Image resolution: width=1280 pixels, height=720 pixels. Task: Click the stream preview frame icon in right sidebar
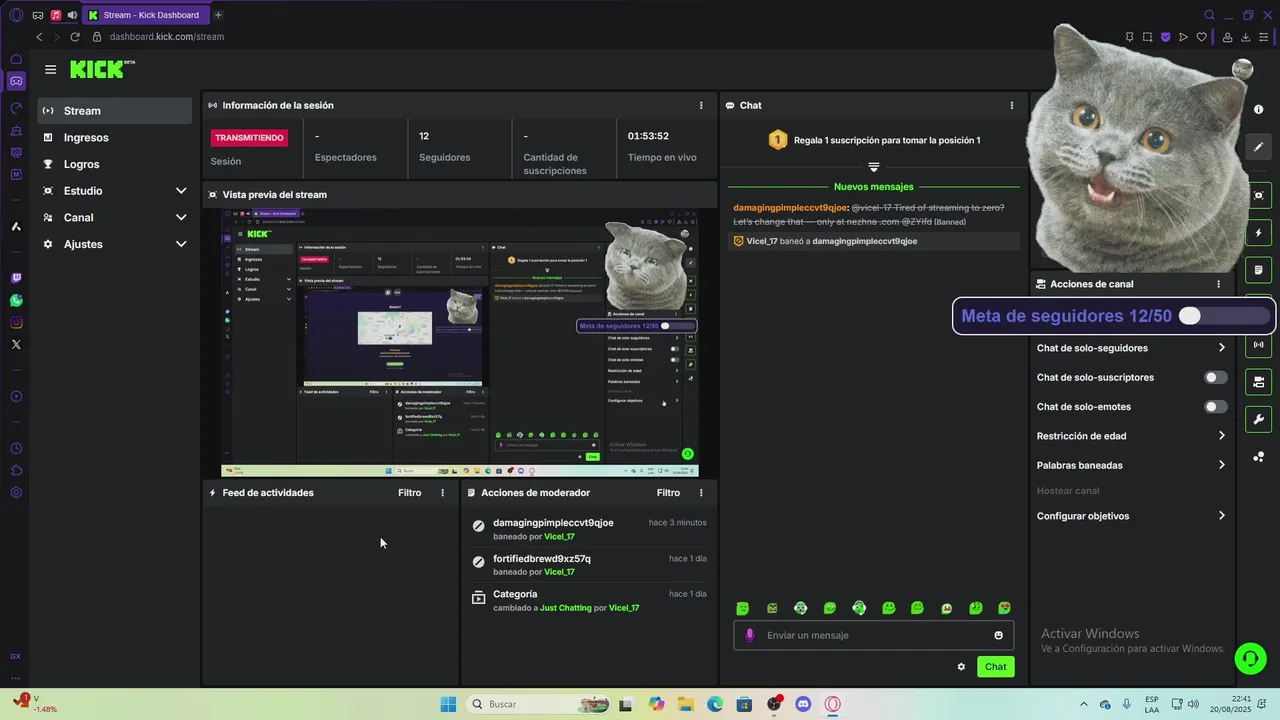(x=1259, y=195)
